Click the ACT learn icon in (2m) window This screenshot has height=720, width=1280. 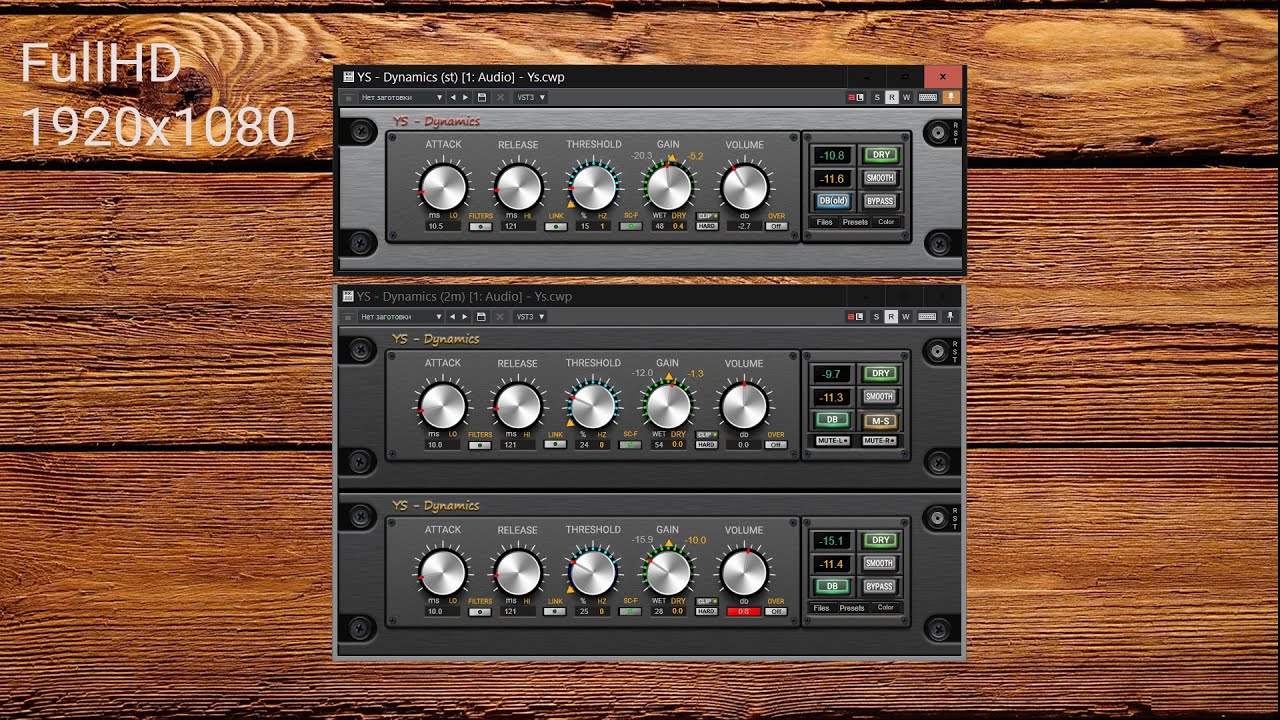pyautogui.click(x=856, y=316)
